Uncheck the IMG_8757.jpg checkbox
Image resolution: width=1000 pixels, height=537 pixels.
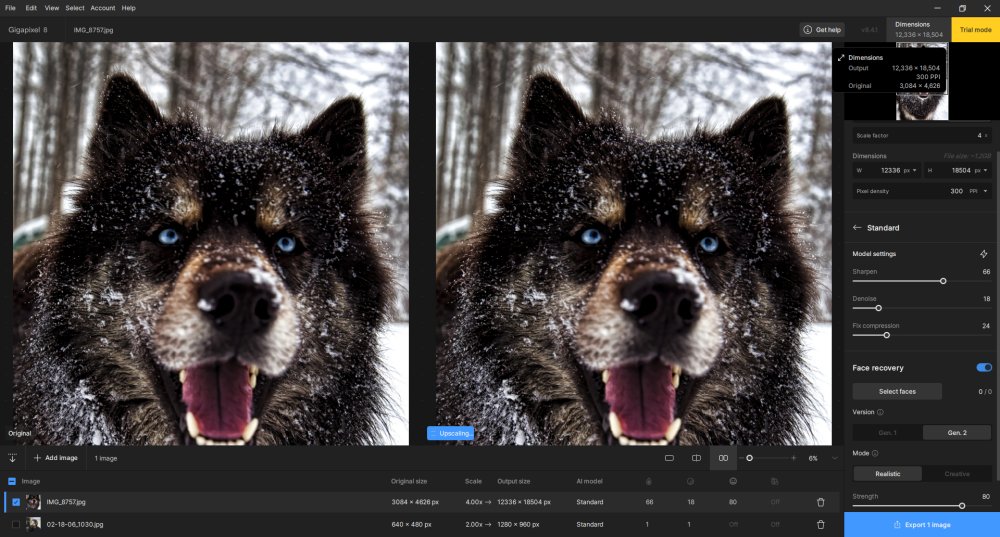(x=16, y=502)
